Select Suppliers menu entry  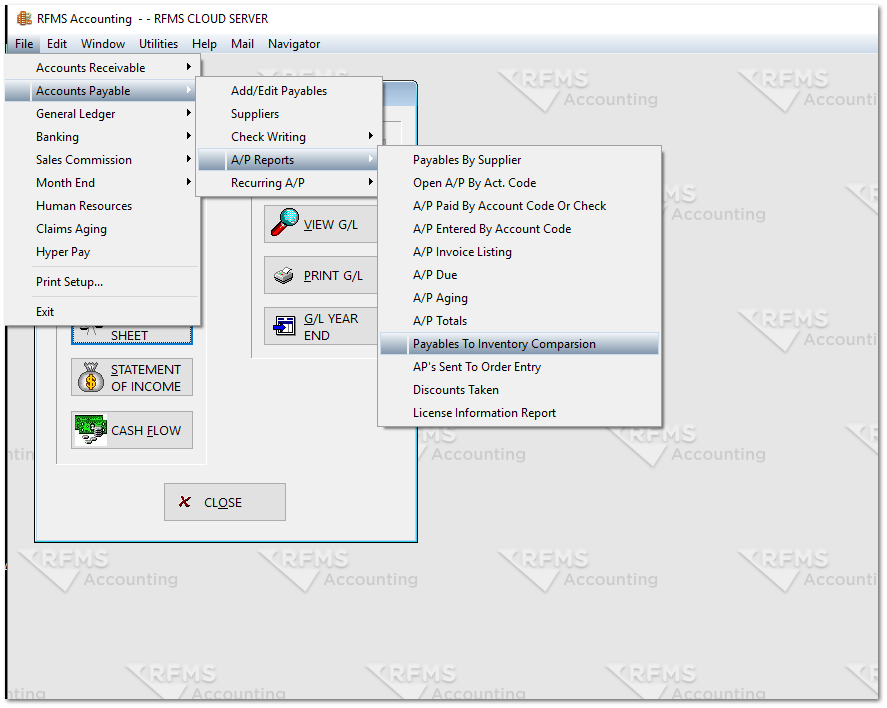pos(289,114)
